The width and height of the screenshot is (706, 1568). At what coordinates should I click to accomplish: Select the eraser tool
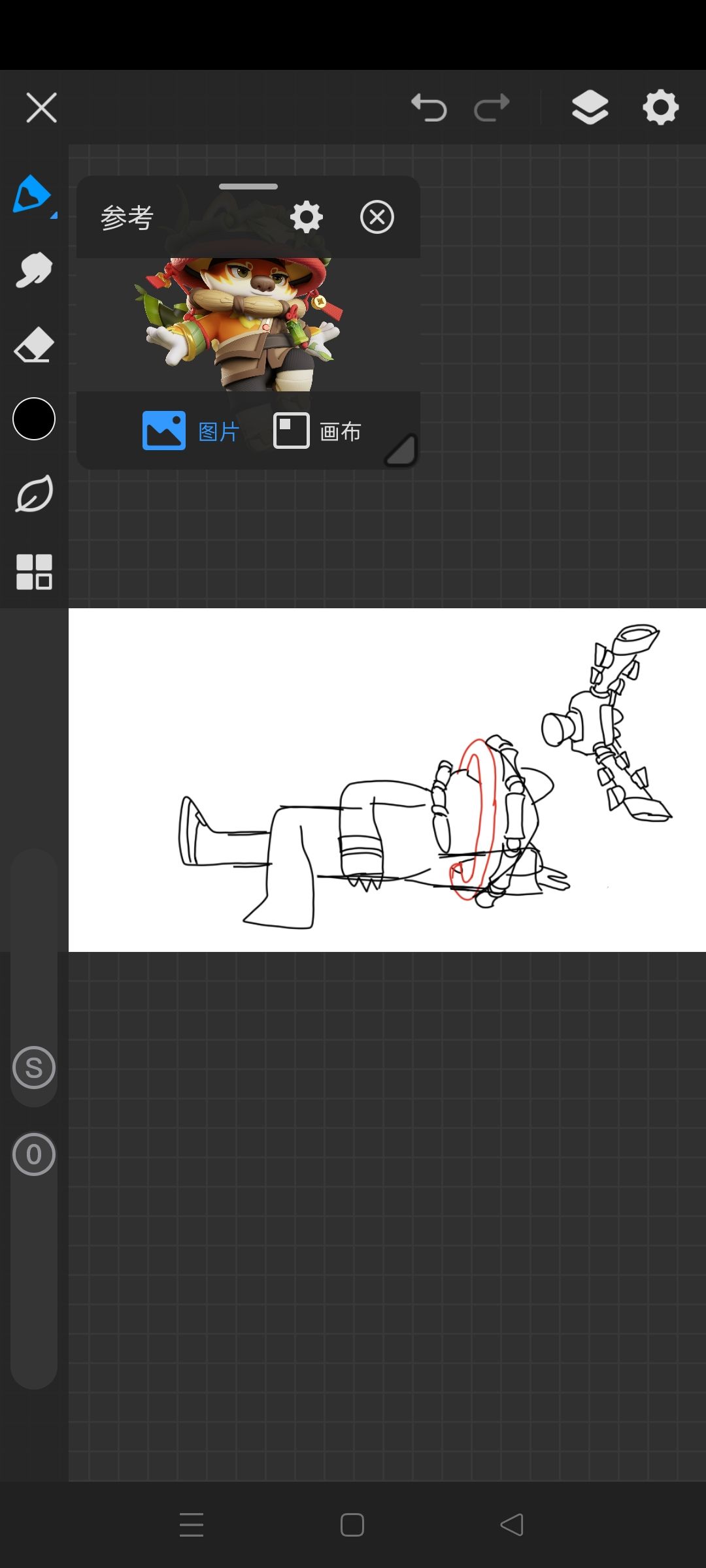34,344
